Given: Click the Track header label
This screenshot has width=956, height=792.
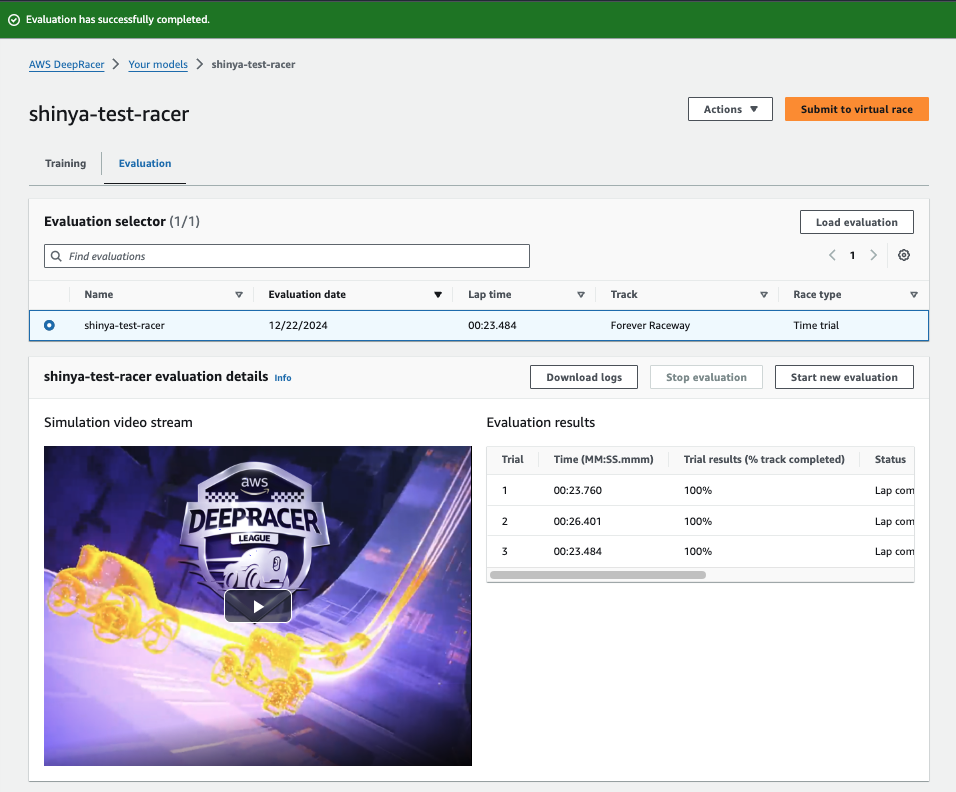Looking at the screenshot, I should coord(624,294).
